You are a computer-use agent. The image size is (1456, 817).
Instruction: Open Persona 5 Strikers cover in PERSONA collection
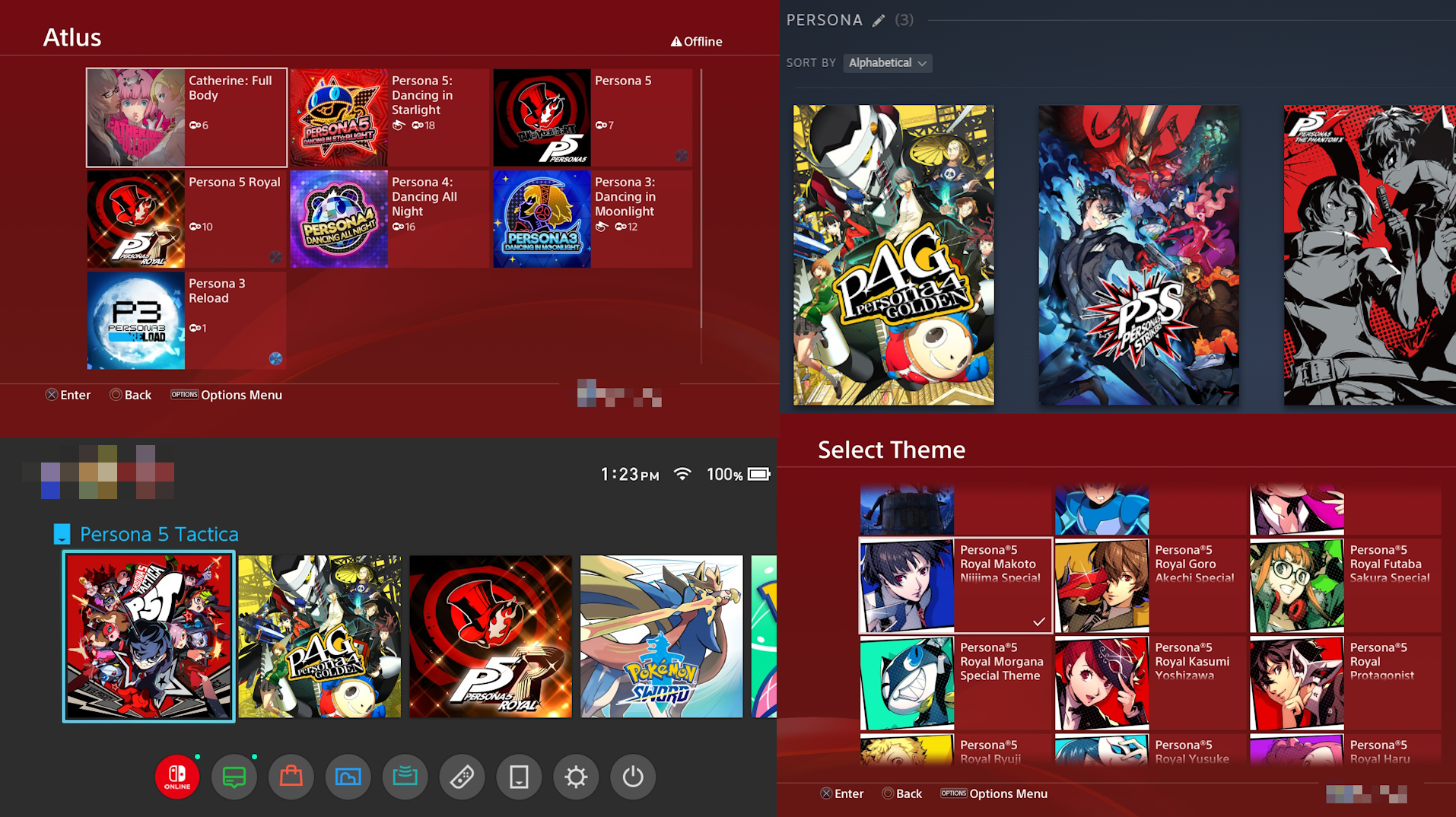click(1139, 255)
